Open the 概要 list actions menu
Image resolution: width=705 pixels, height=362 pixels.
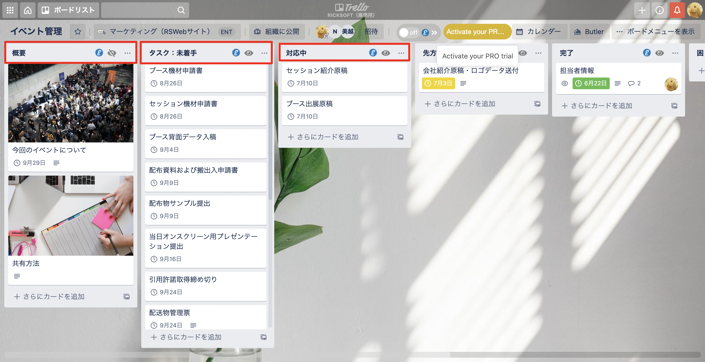128,53
